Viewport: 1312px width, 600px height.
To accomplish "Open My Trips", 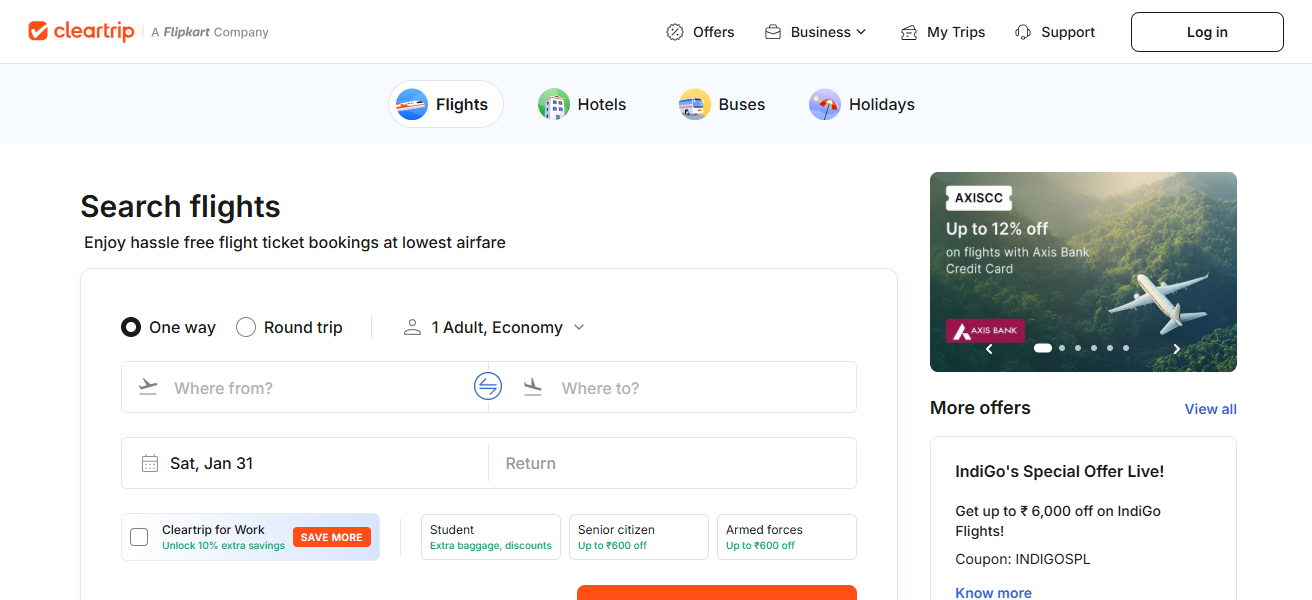I will [x=942, y=31].
